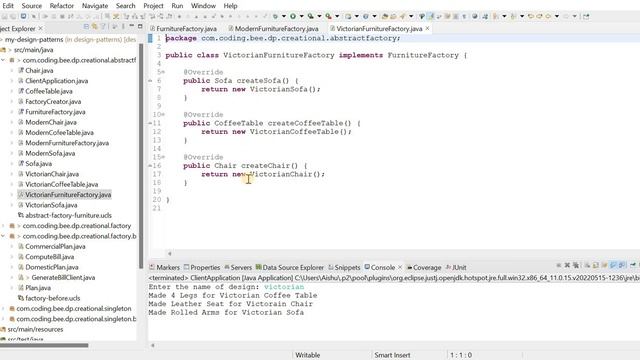
Task: Click the Terminate icon in Console toolbar
Action: (x=559, y=265)
